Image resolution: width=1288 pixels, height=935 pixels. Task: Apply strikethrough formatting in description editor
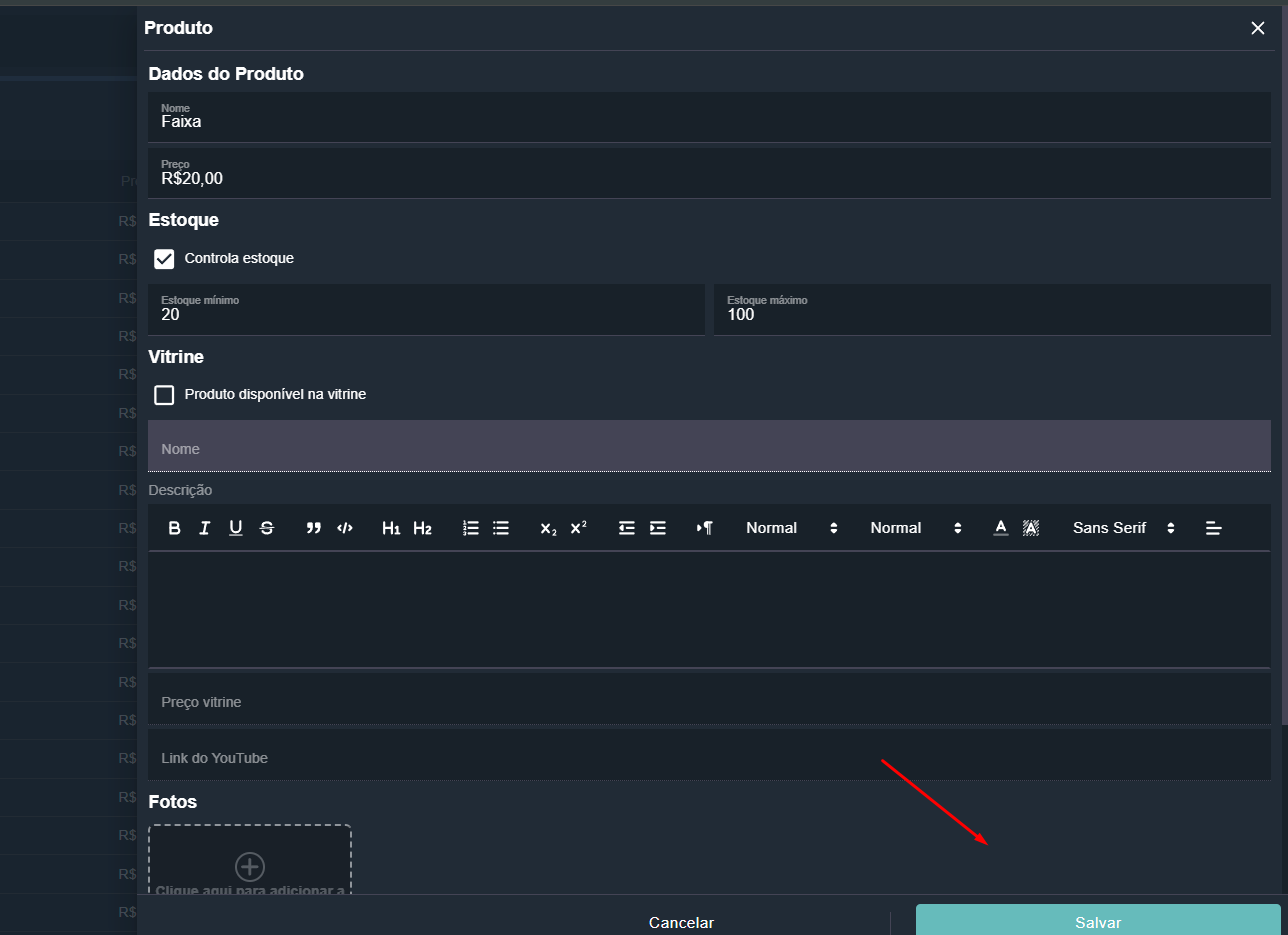tap(267, 528)
